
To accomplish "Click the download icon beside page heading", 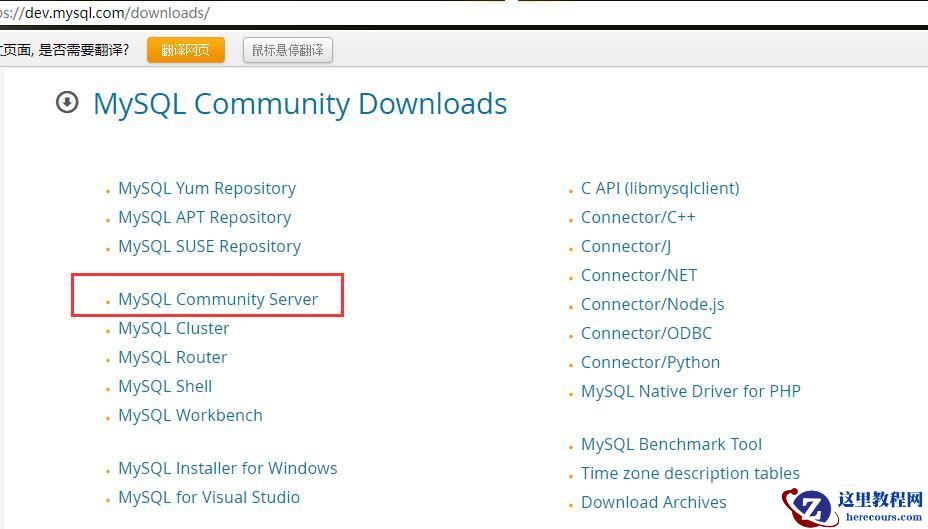I will pos(67,102).
